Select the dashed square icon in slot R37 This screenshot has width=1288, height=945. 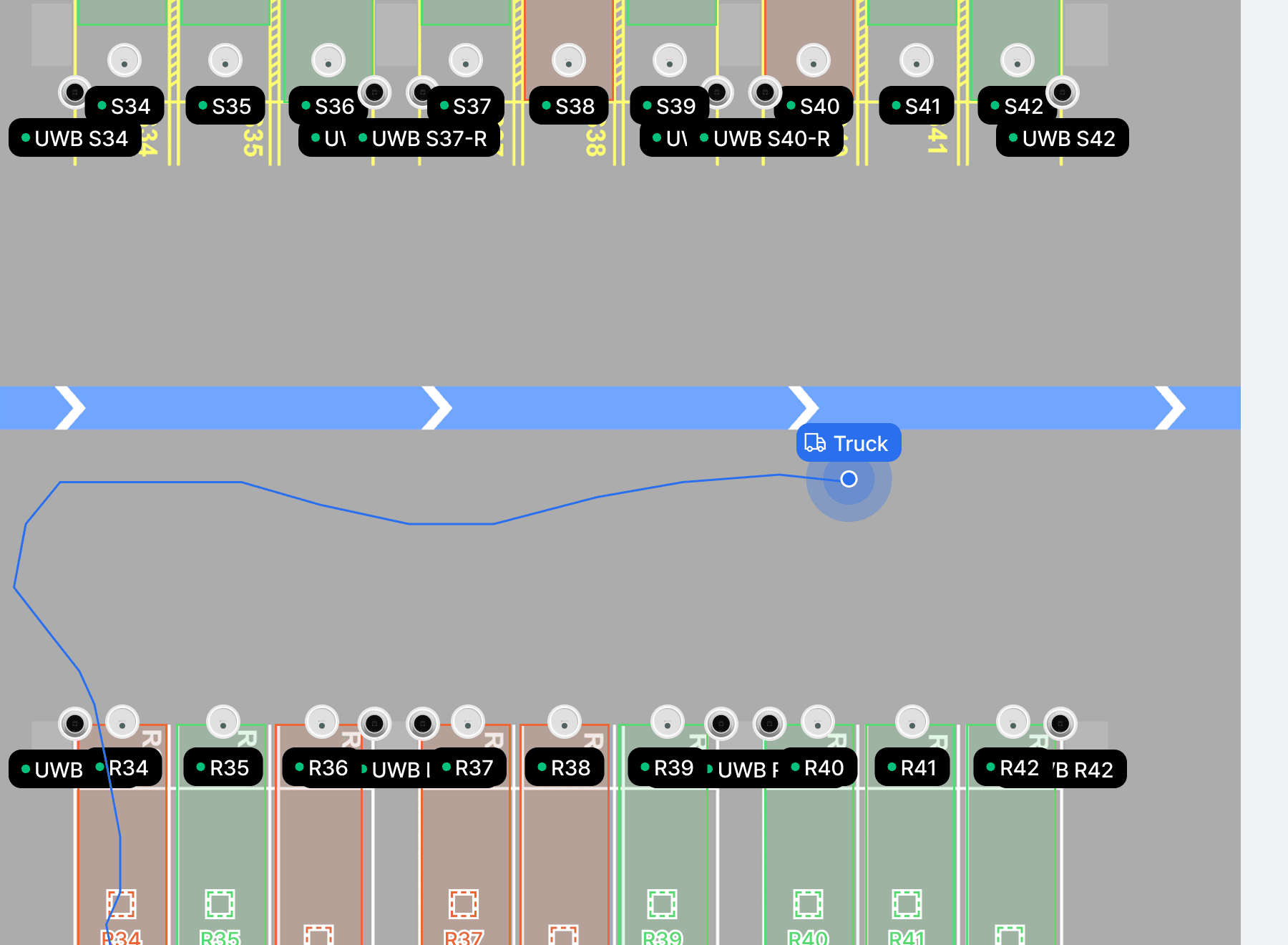point(463,904)
